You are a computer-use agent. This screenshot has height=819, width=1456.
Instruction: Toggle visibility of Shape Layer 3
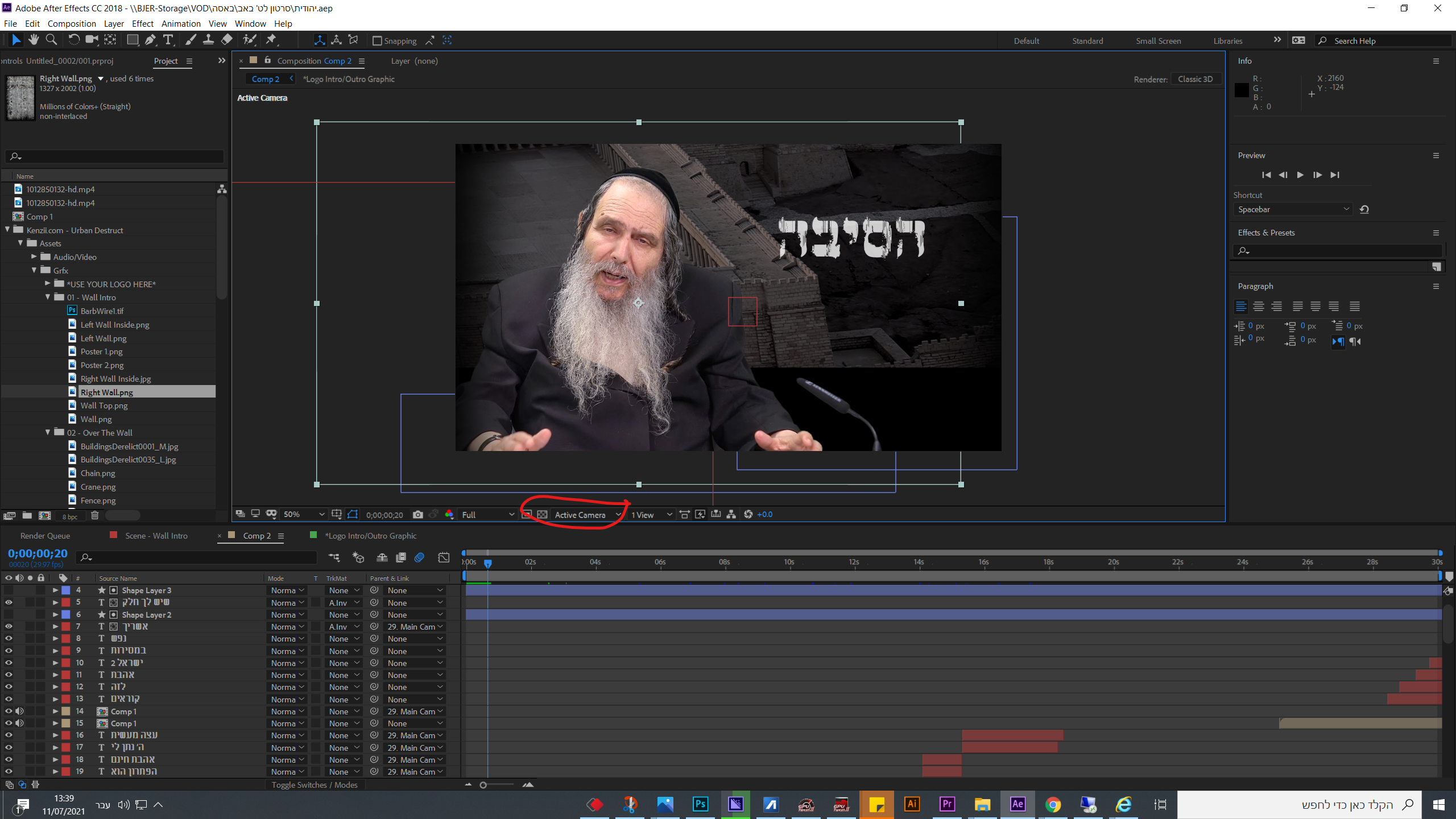click(9, 590)
